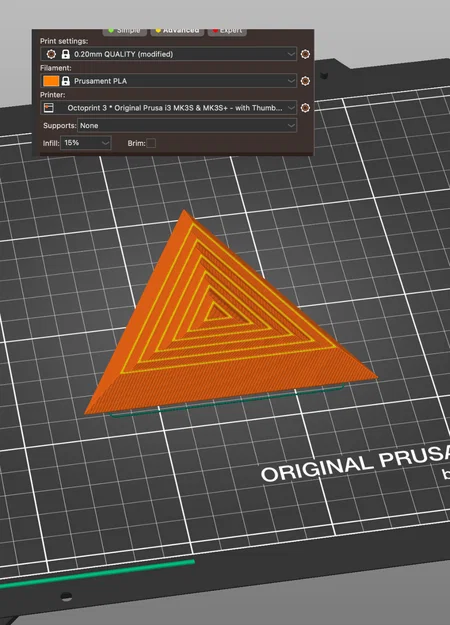Switch to Simple mode

click(124, 31)
